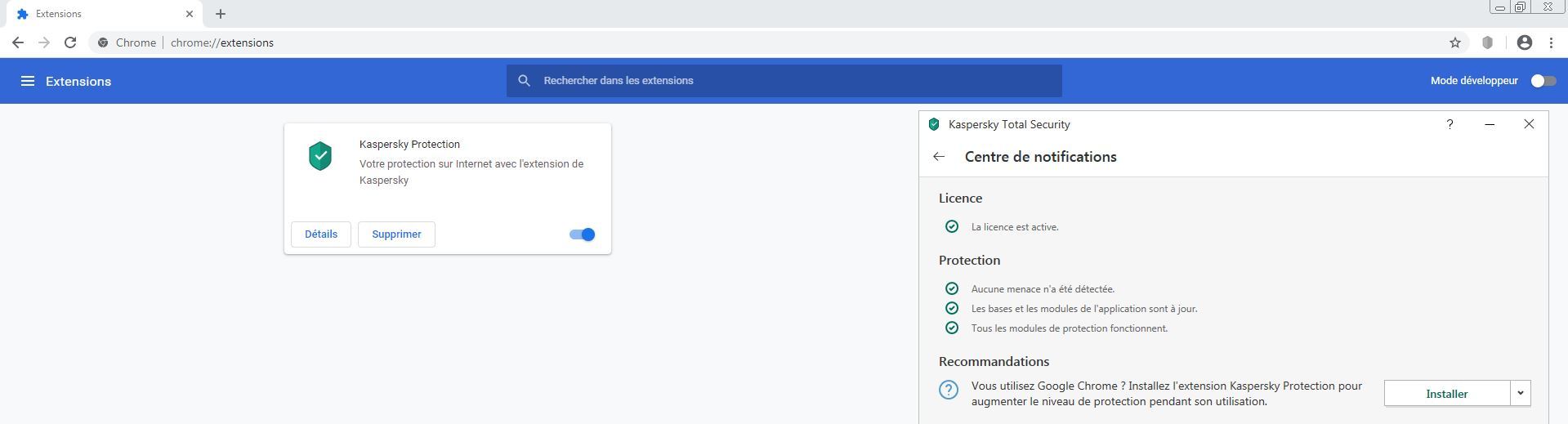Click the Kaspersky Protection shield logo on card
This screenshot has width=1568, height=424.
[320, 156]
